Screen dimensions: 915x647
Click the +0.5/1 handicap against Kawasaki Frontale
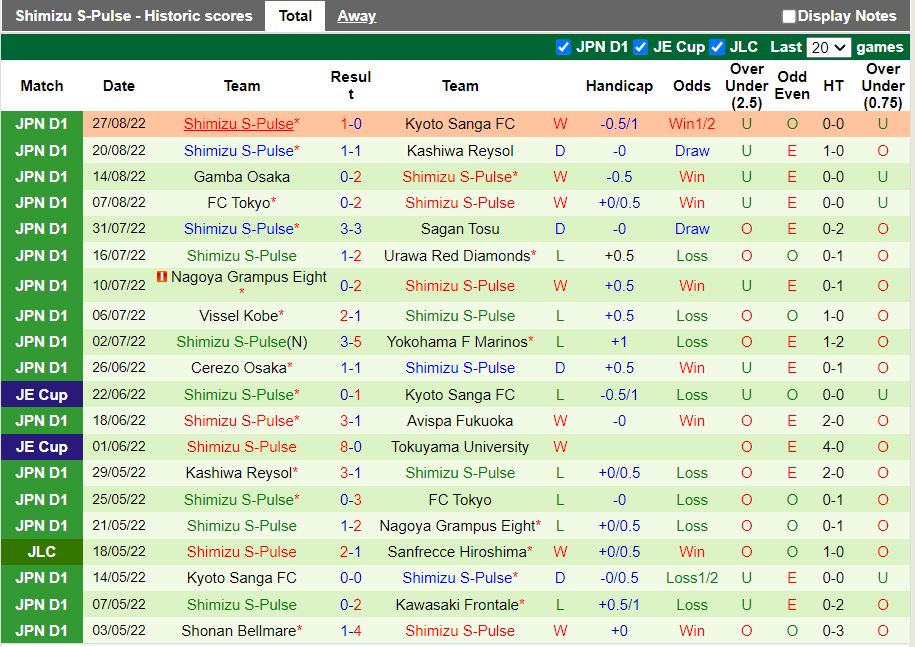[619, 605]
